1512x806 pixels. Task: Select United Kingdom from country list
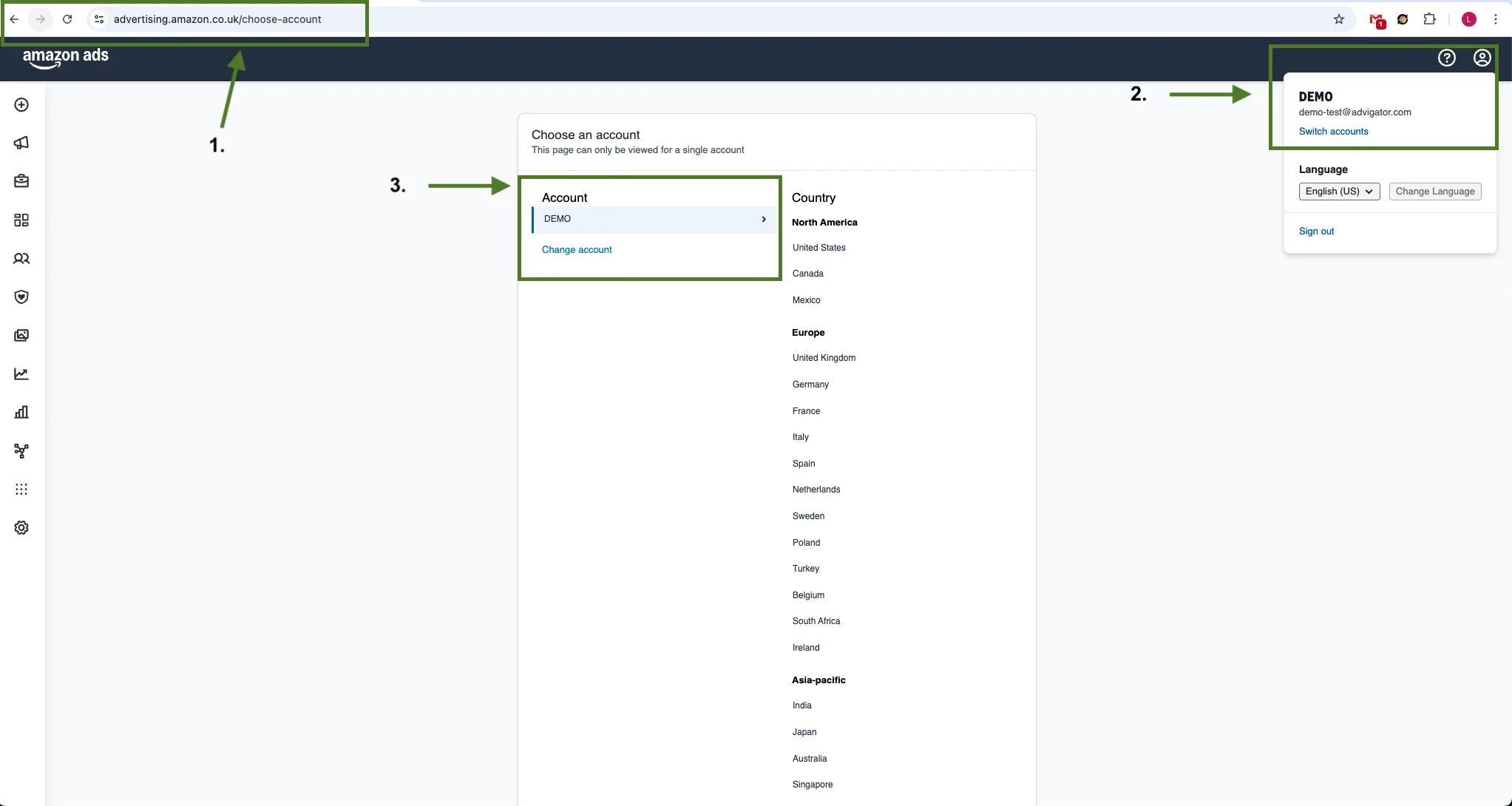coord(824,358)
